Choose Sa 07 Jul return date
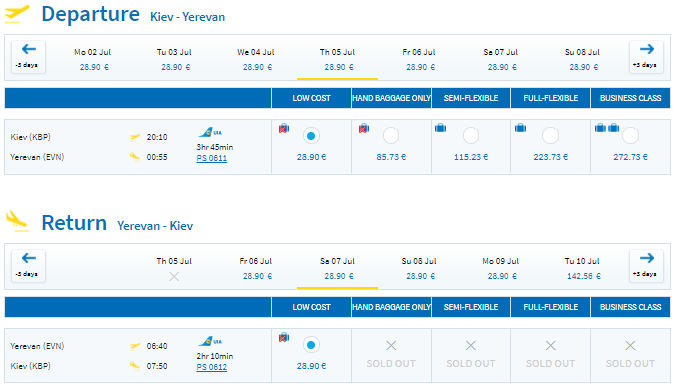This screenshot has width=676, height=387. [x=338, y=268]
